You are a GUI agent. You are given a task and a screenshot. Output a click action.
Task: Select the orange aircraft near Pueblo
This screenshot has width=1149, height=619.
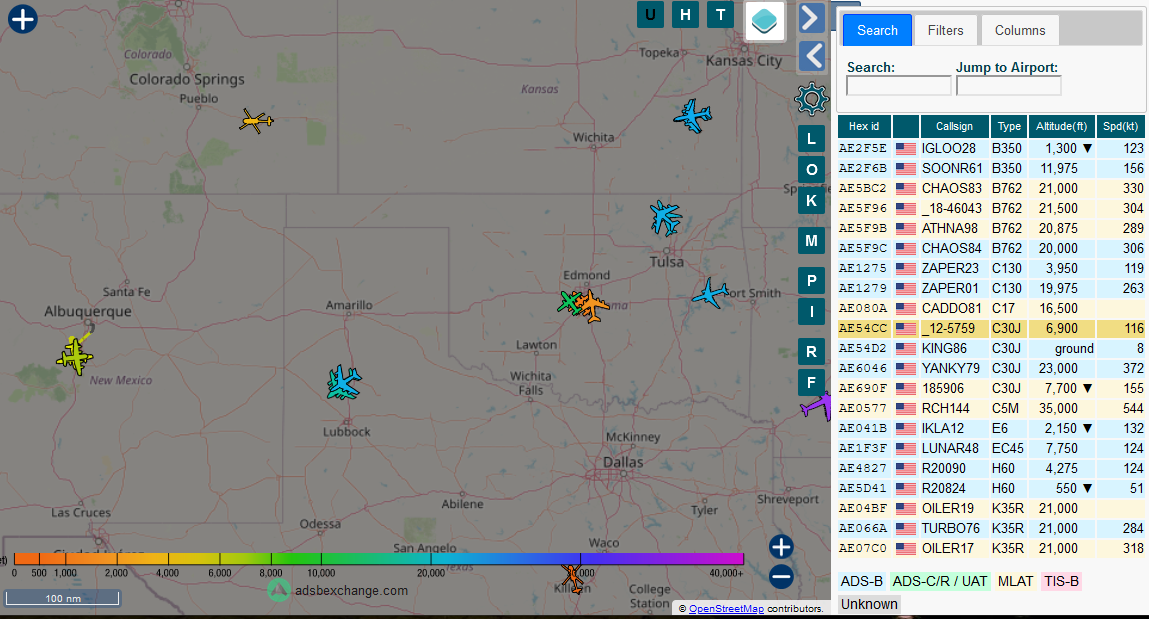coord(256,120)
